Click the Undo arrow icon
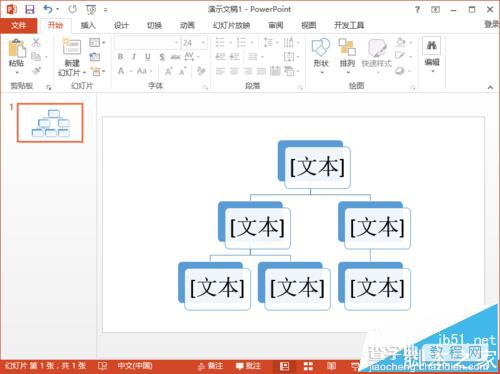The height and width of the screenshot is (374, 500). pos(48,9)
